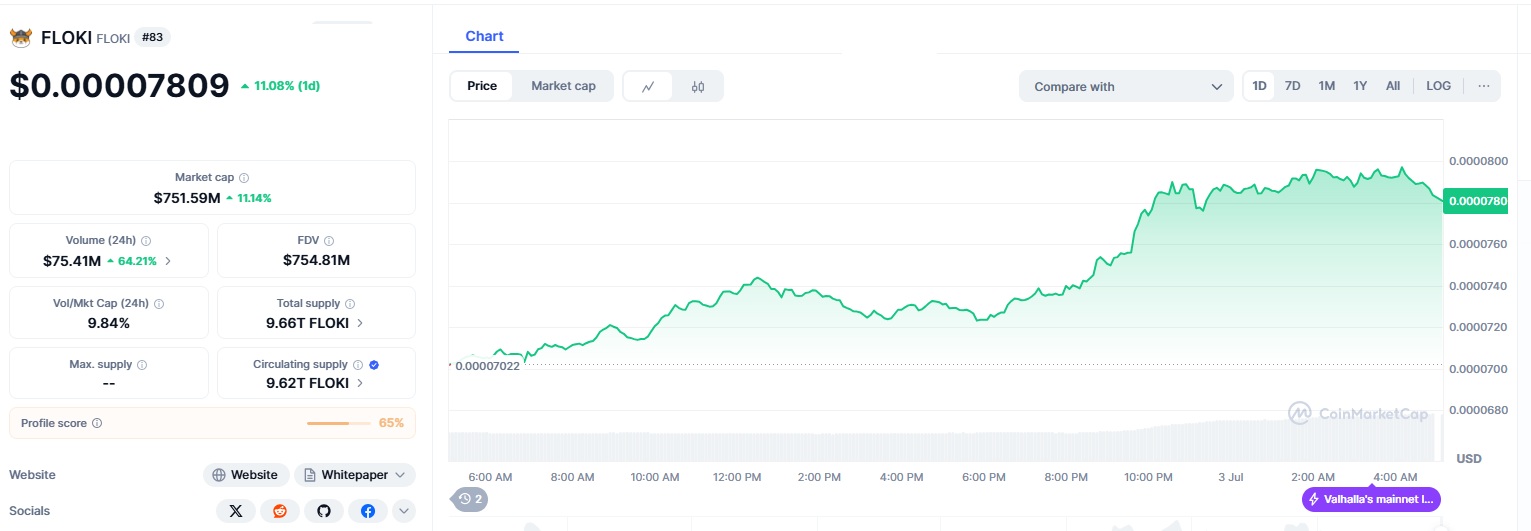Open the Website link button
Screen dimensions: 1531x531
[246, 475]
